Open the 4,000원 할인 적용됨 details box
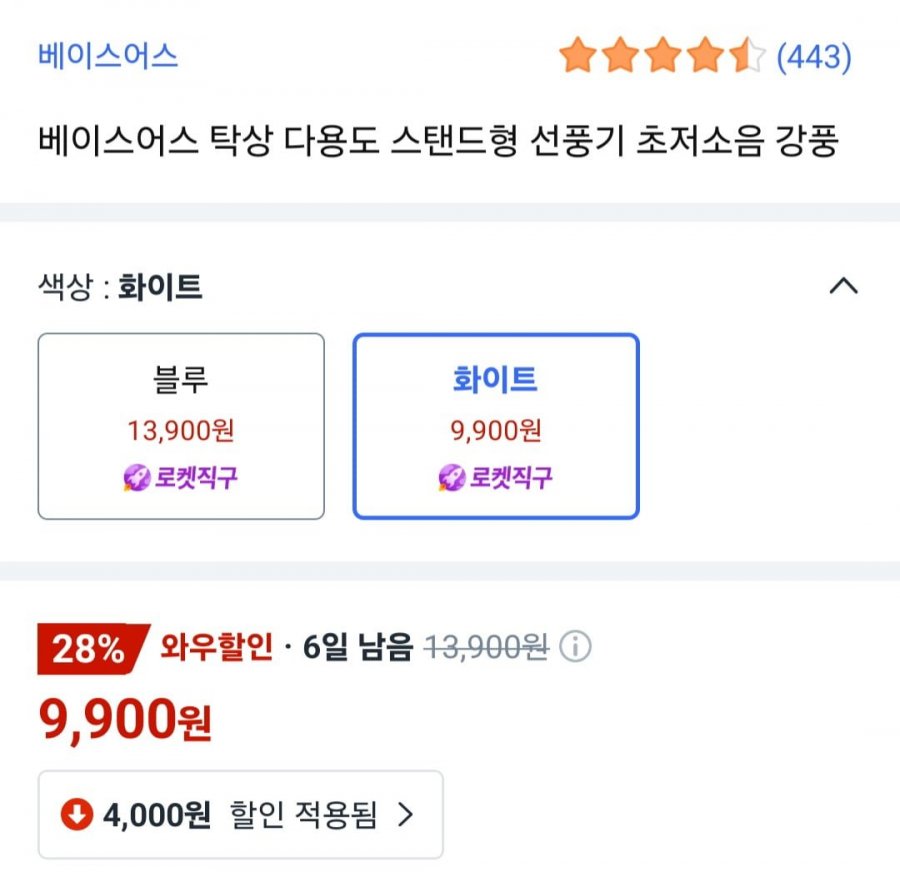The height and width of the screenshot is (887, 900). pyautogui.click(x=240, y=814)
